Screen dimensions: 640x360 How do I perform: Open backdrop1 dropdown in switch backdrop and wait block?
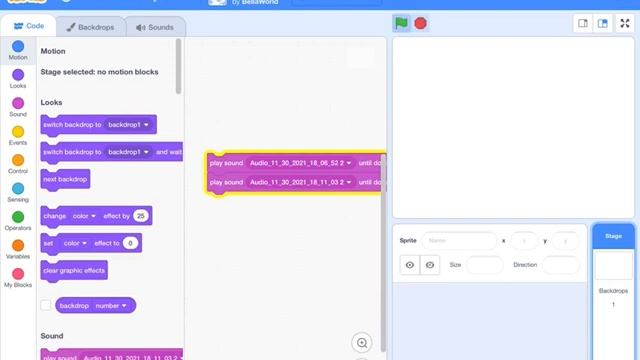pos(128,152)
